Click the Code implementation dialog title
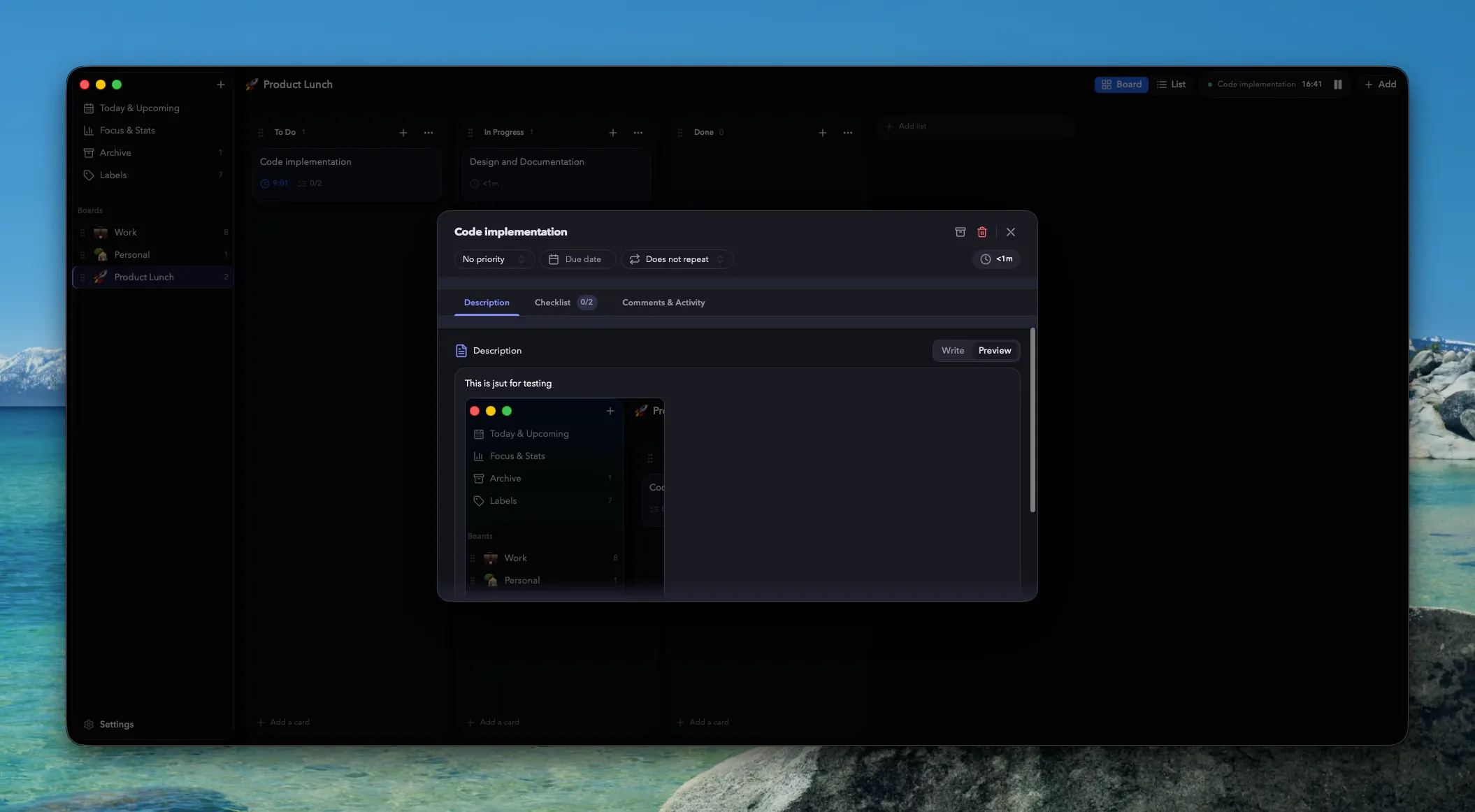This screenshot has height=812, width=1475. (x=510, y=232)
